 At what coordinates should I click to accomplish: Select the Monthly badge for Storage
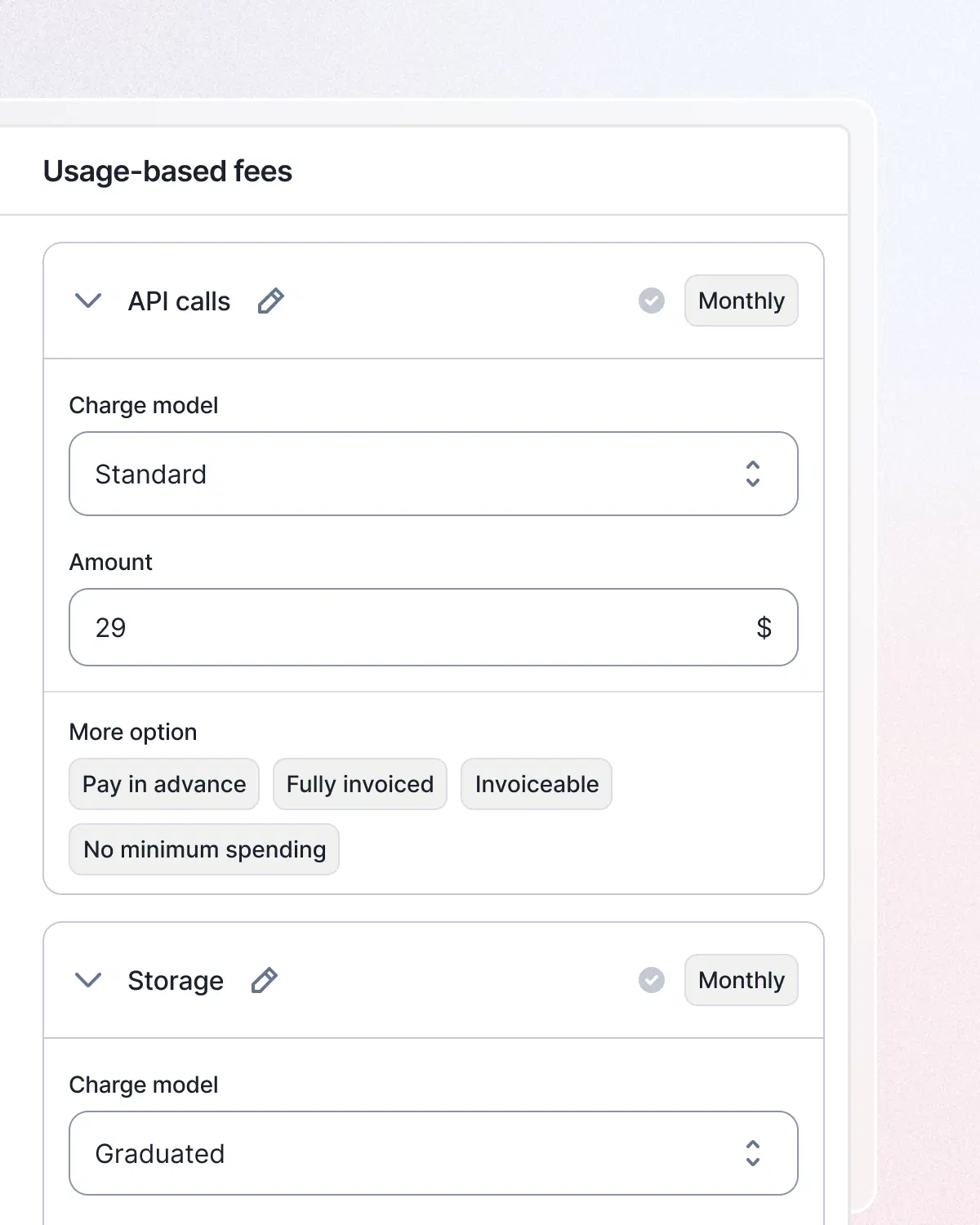[x=741, y=980]
